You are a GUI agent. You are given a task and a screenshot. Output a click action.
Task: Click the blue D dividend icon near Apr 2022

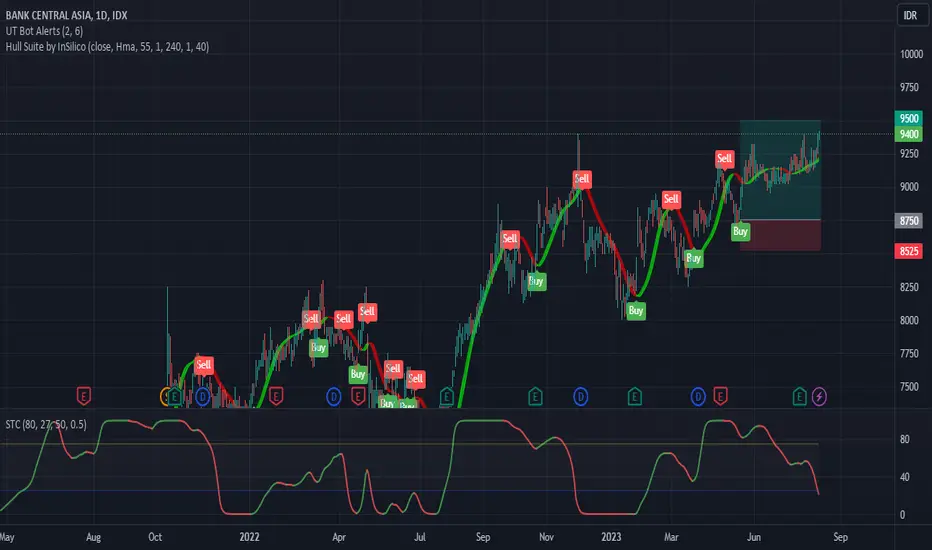tap(334, 397)
